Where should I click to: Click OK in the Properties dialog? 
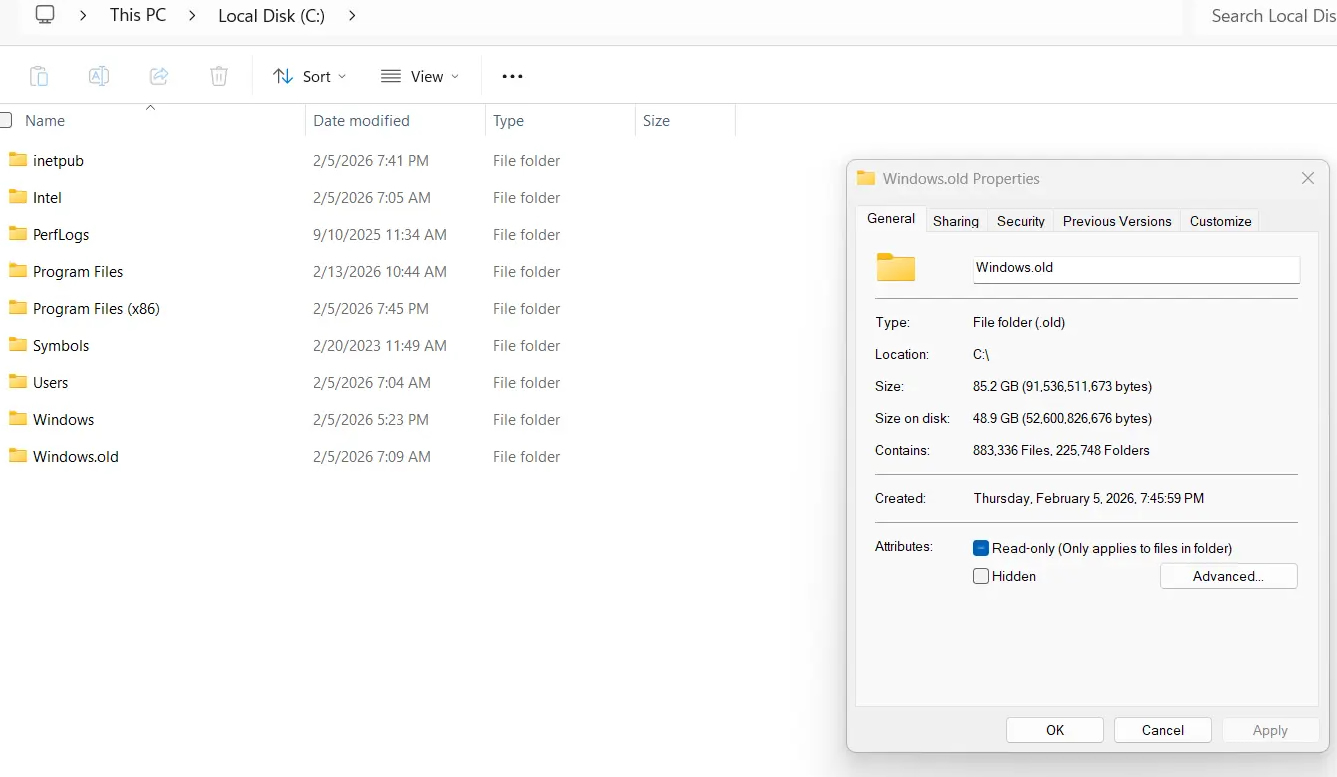1055,730
